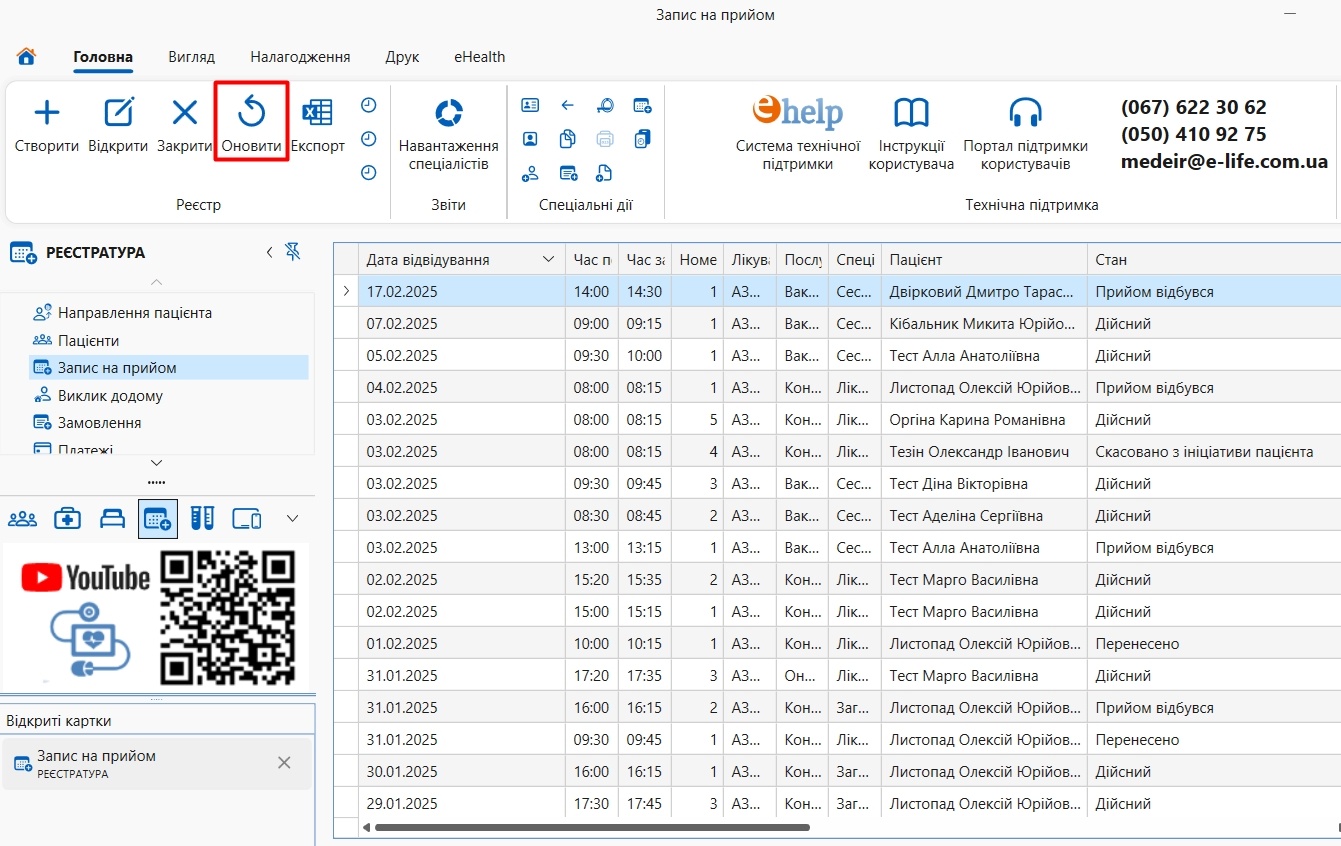Click the calendar-plus icon in Спеціальні дії
The width and height of the screenshot is (1341, 846).
(643, 105)
